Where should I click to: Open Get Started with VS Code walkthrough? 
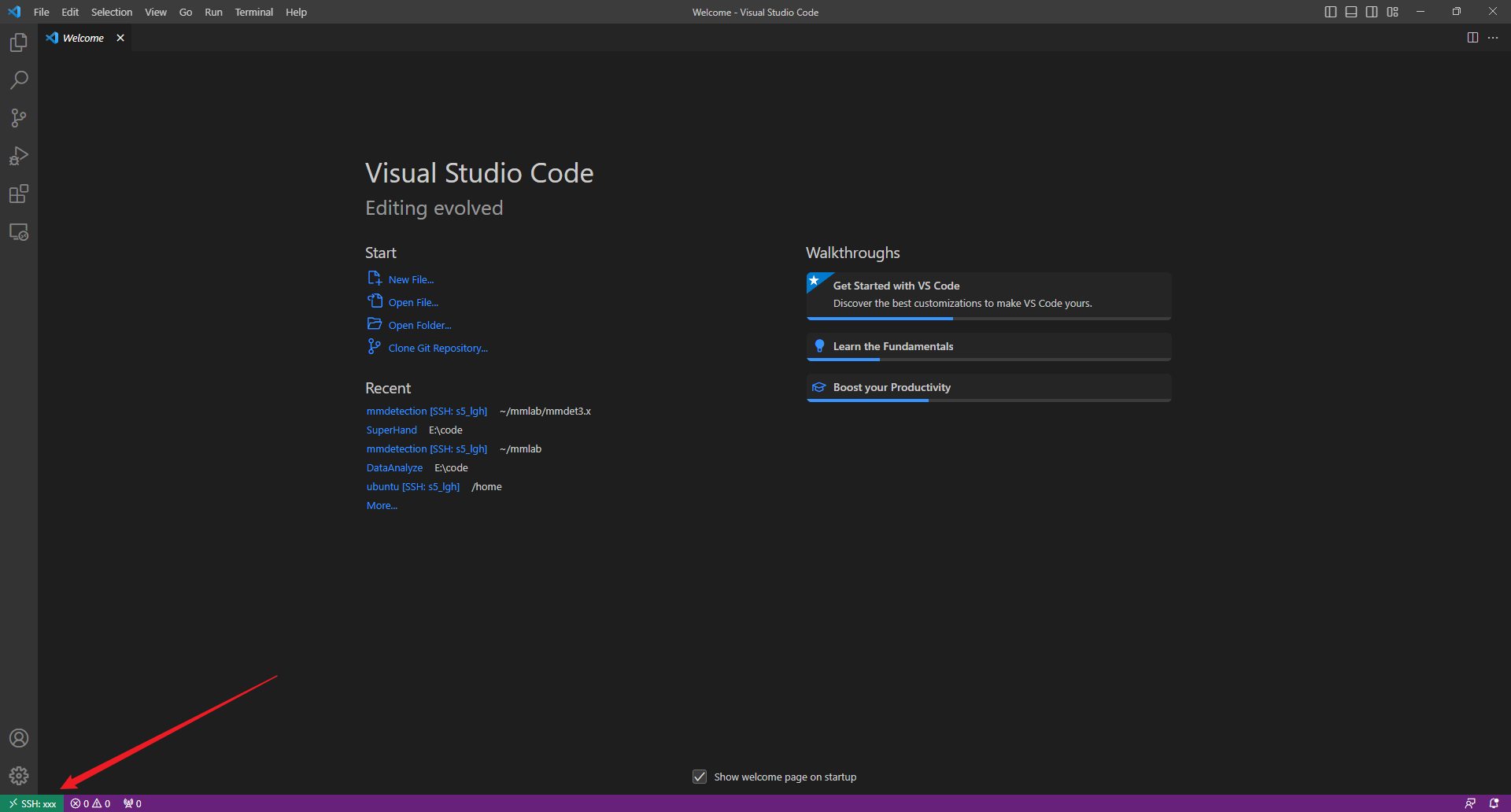tap(989, 296)
